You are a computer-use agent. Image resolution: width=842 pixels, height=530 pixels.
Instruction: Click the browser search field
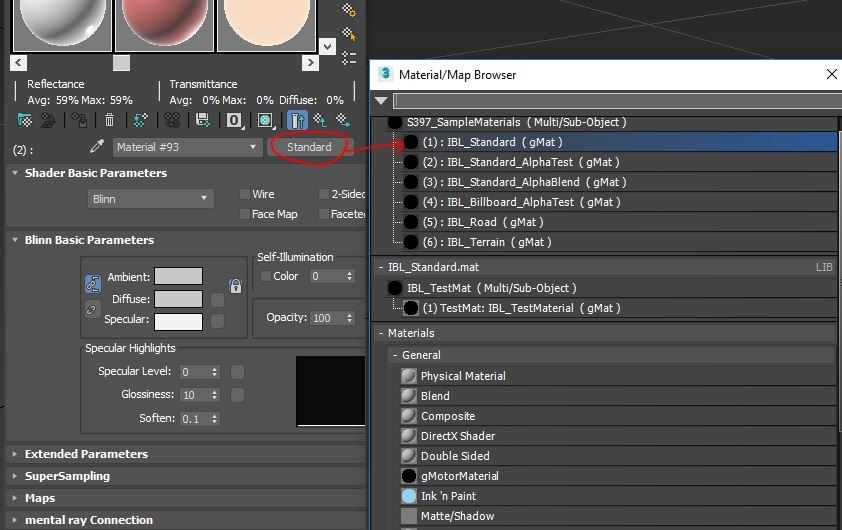click(x=618, y=100)
